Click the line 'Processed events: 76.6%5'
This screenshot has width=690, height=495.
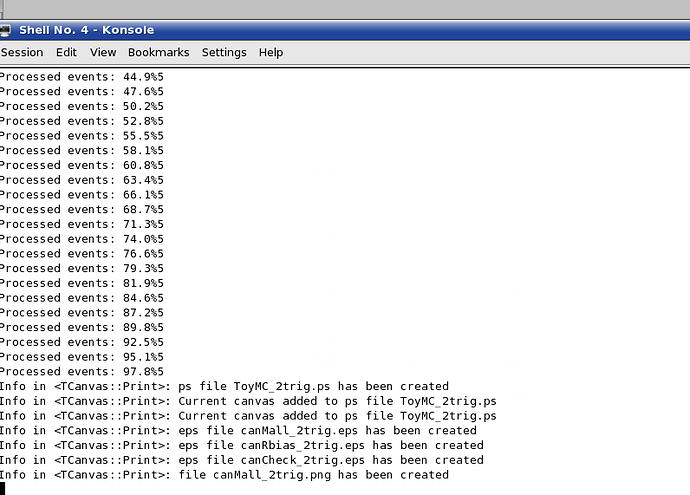pos(82,253)
